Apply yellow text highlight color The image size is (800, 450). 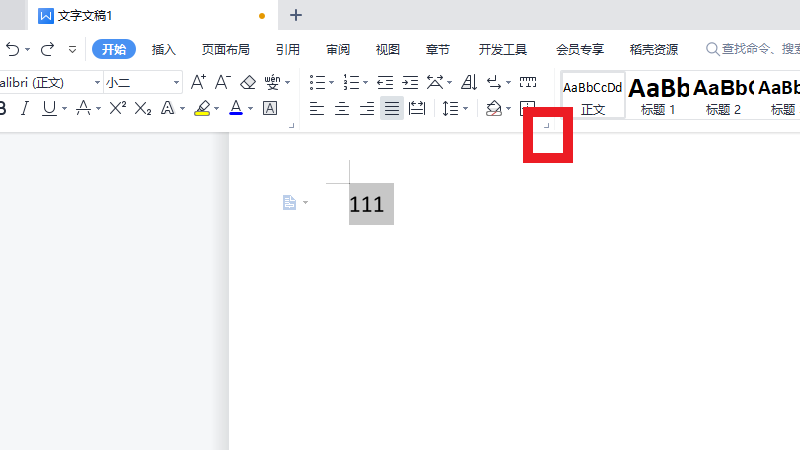click(202, 108)
